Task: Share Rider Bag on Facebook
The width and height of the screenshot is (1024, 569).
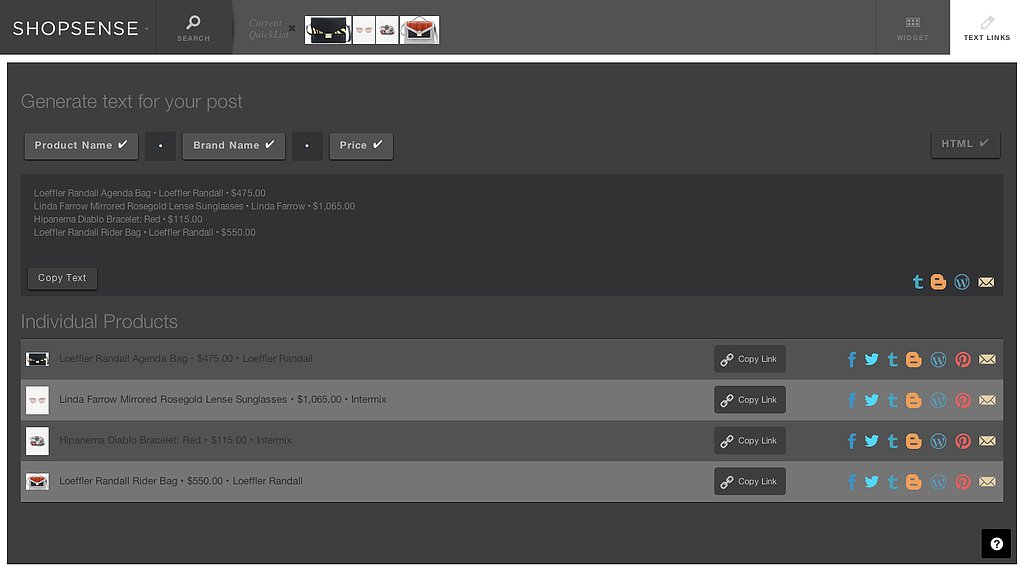Action: [x=852, y=481]
